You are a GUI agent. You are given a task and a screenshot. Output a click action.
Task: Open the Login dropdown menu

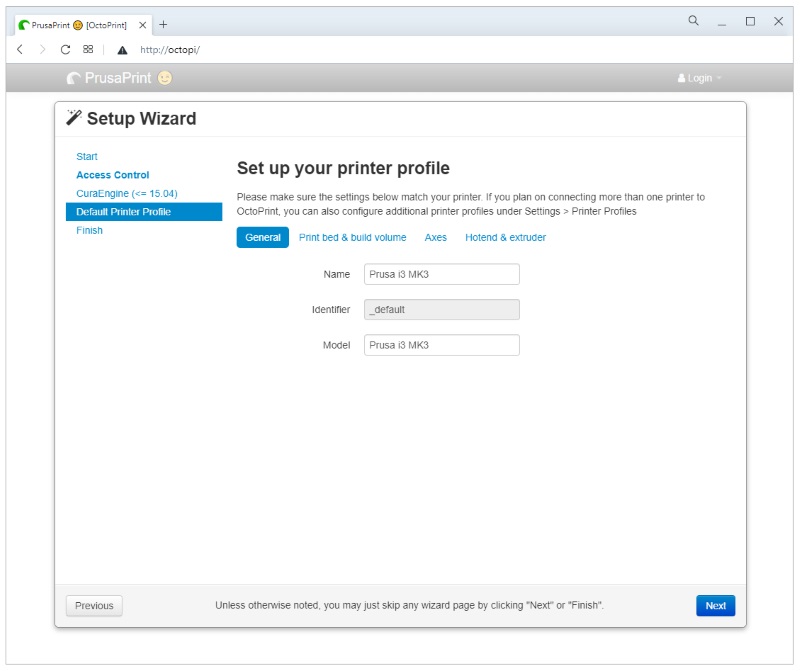point(699,78)
